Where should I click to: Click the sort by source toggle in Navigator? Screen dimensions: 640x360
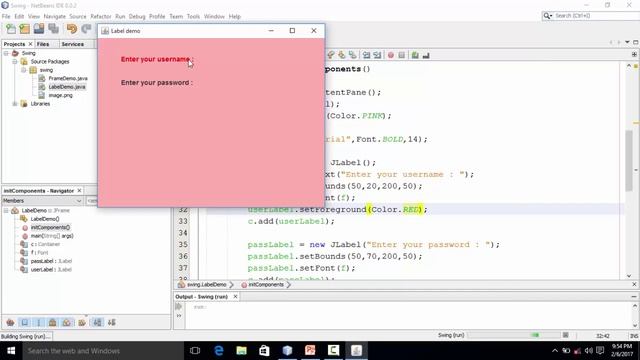pos(112,322)
